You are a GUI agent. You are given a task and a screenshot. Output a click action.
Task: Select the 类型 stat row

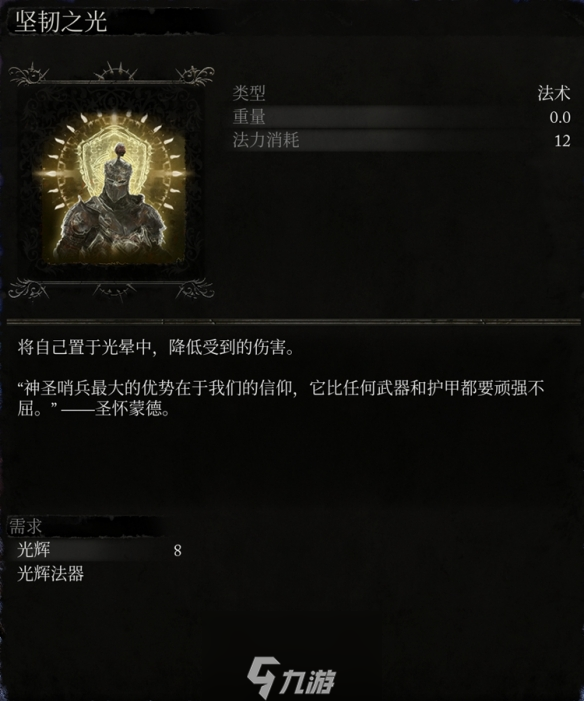[401, 93]
